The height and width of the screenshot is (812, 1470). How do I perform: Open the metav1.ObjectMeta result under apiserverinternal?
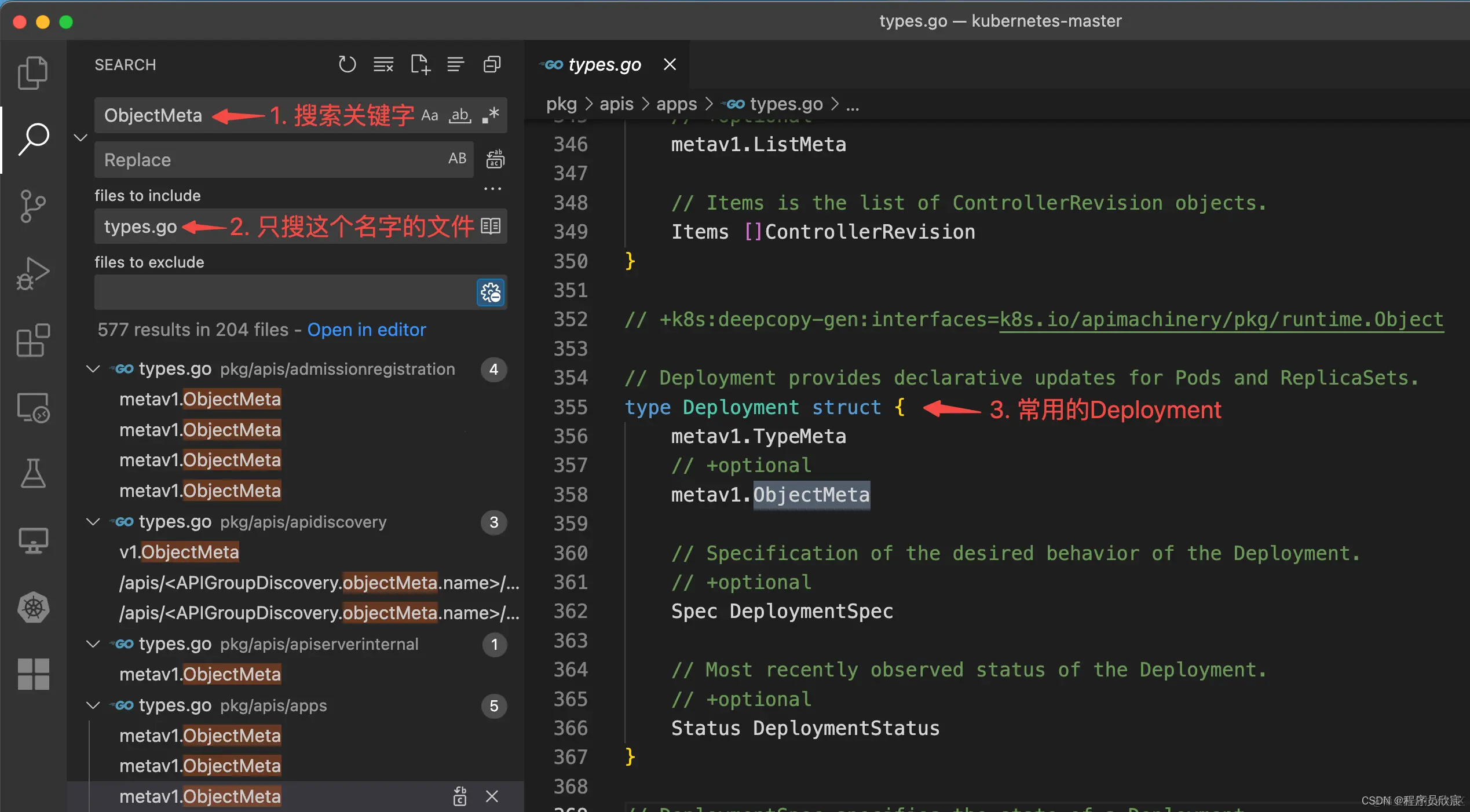click(200, 675)
